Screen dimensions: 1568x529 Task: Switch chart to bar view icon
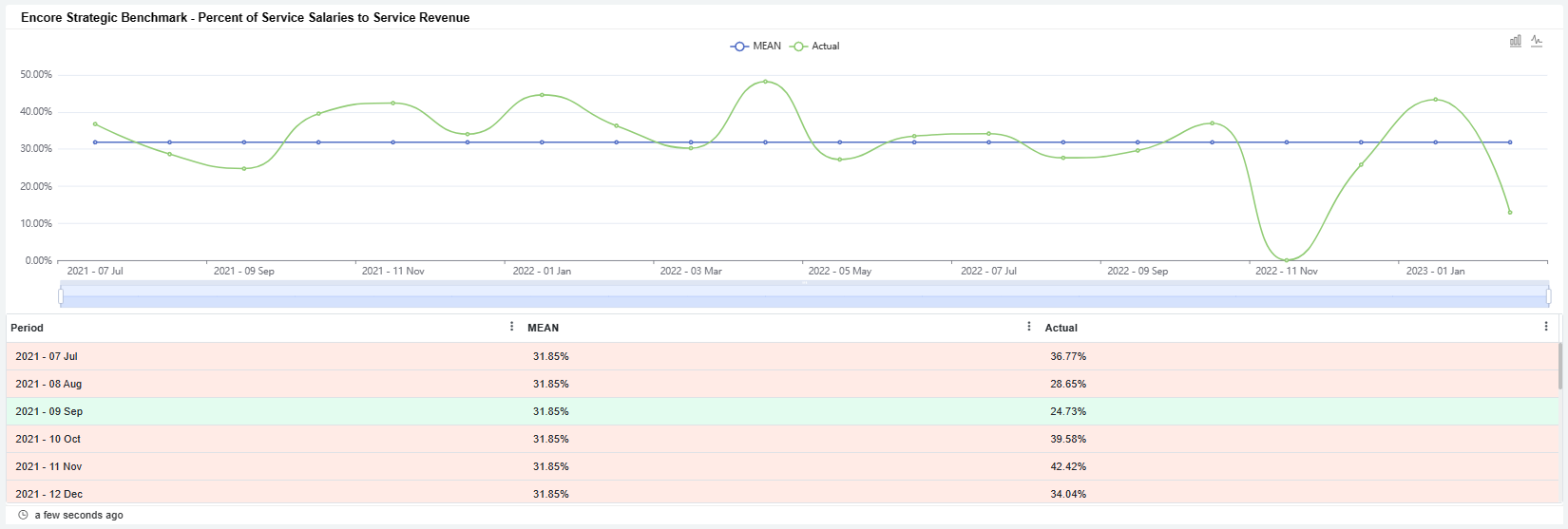coord(1516,41)
